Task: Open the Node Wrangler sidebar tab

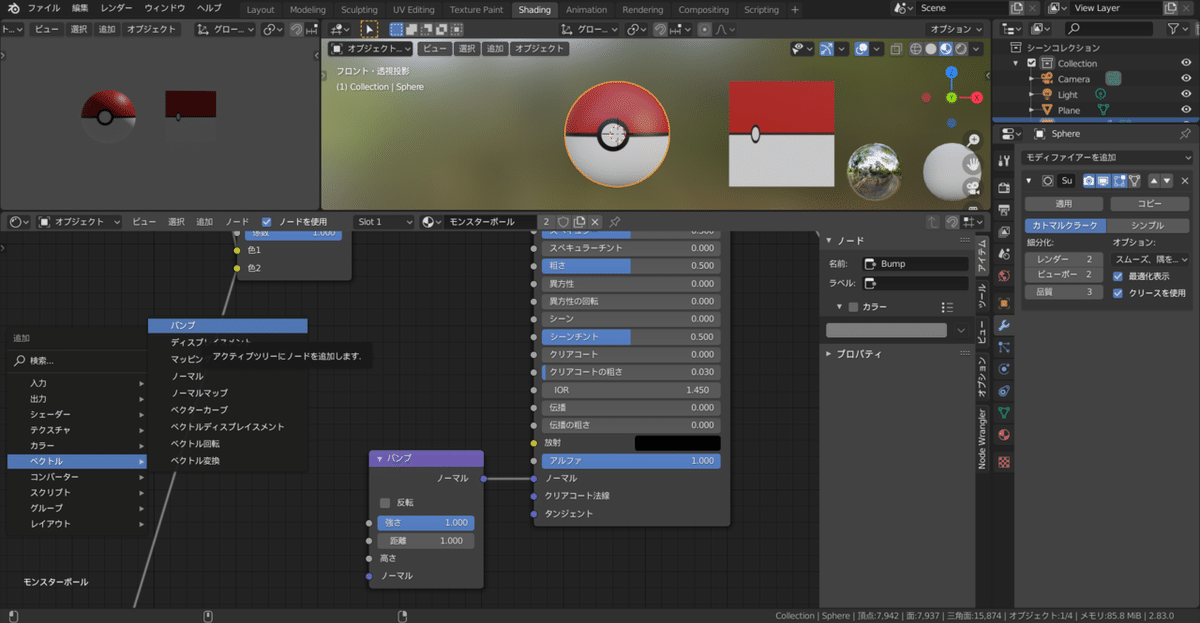Action: (982, 439)
